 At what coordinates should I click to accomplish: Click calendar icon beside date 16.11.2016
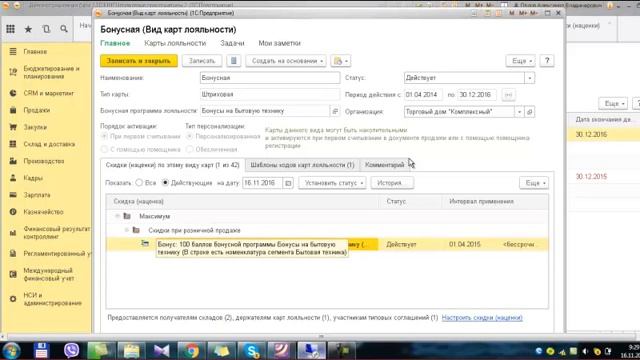click(288, 183)
